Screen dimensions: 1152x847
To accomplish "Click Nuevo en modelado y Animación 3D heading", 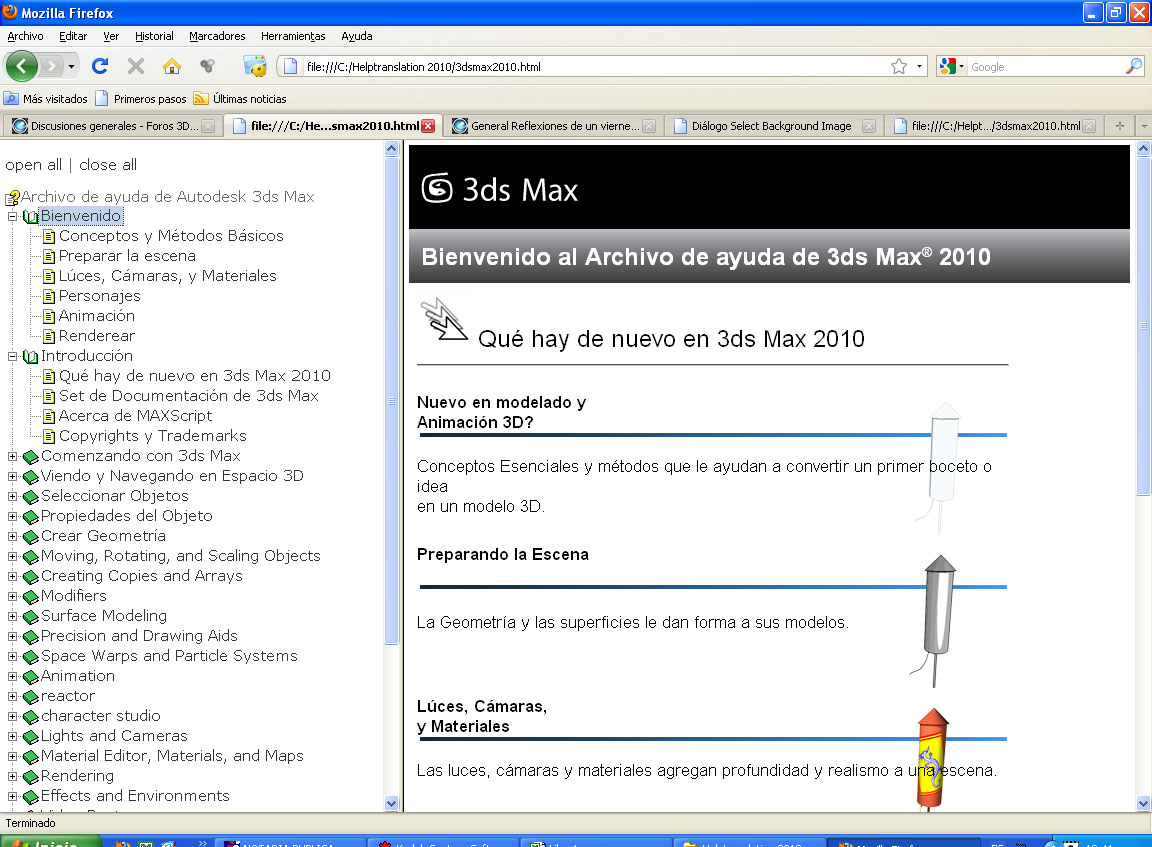I will pyautogui.click(x=501, y=412).
